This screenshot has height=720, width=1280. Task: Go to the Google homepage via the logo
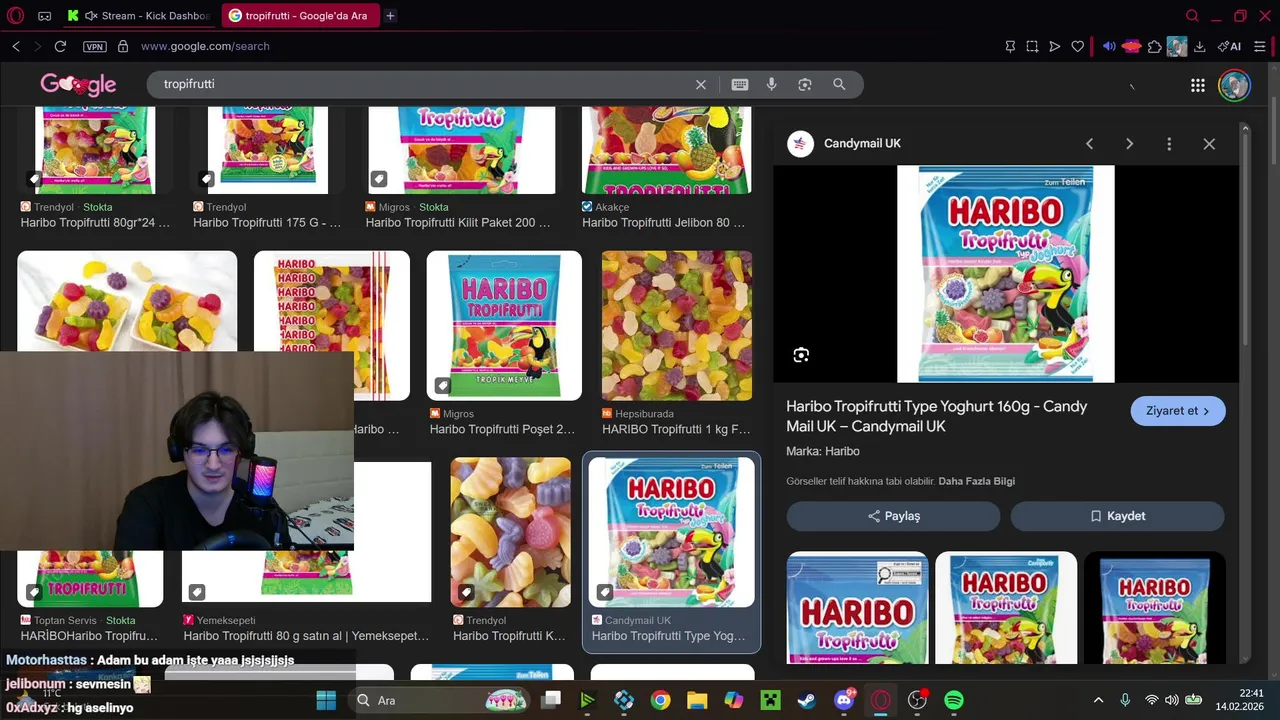tap(78, 85)
